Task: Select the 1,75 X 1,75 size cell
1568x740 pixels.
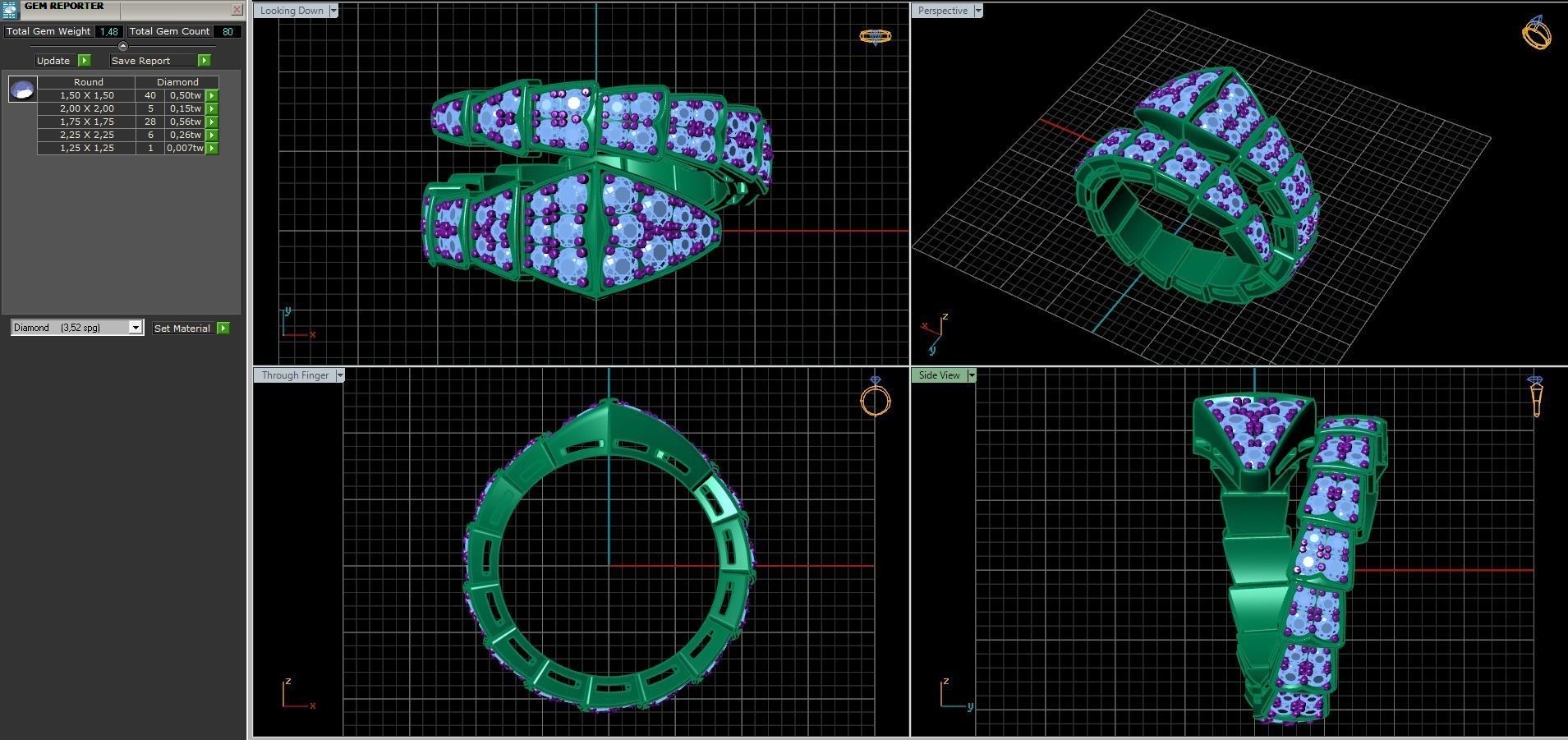Action: [86, 122]
